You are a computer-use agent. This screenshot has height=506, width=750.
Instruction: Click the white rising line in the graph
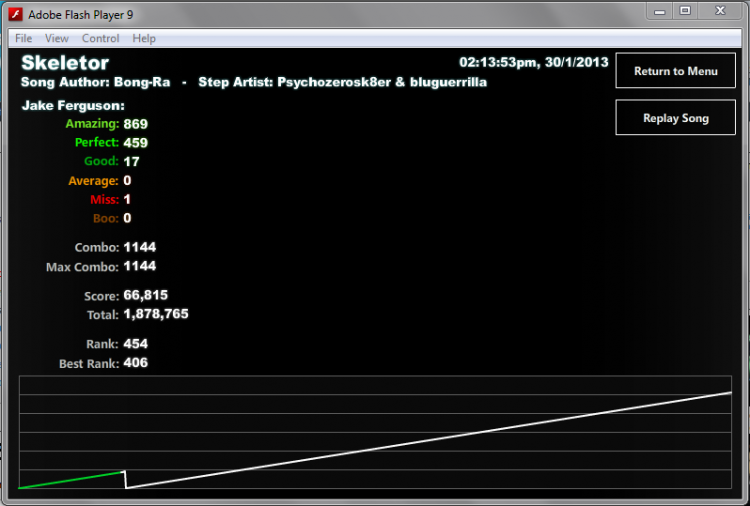pos(428,440)
